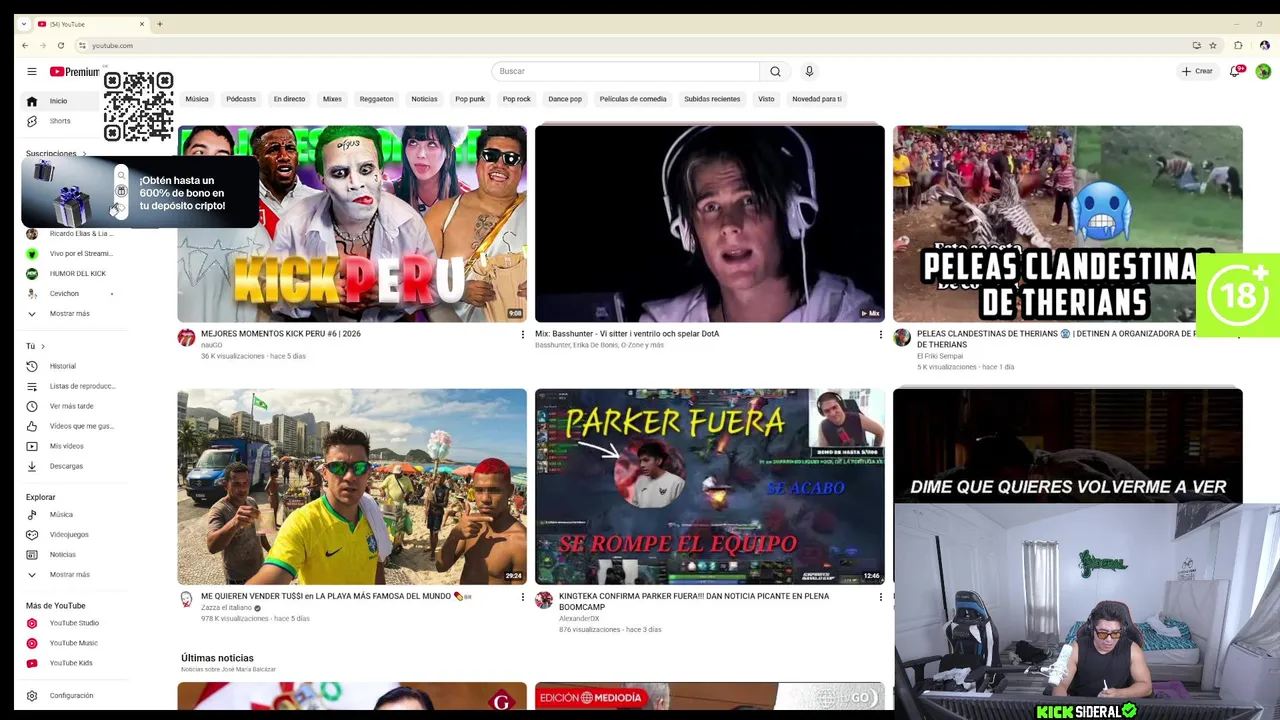Viewport: 1280px width, 720px height.
Task: Play PARKER FUERA video thumbnail
Action: (x=710, y=486)
